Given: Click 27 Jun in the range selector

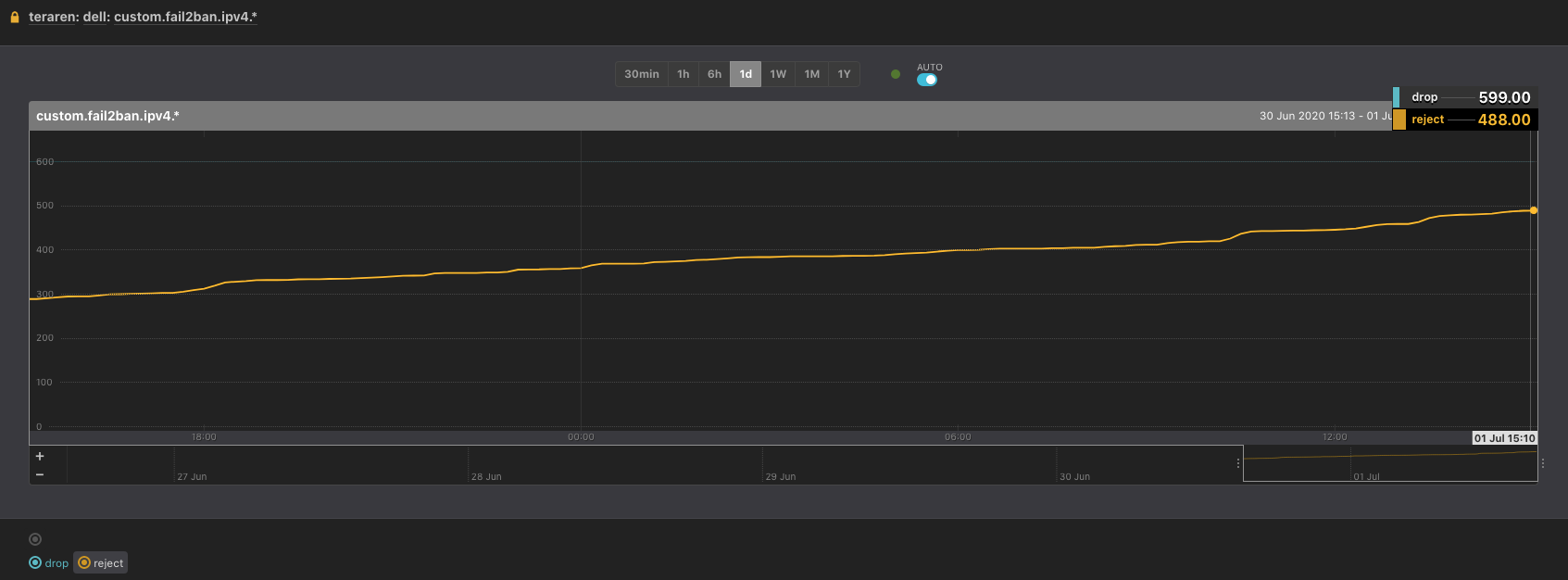Looking at the screenshot, I should pos(192,476).
